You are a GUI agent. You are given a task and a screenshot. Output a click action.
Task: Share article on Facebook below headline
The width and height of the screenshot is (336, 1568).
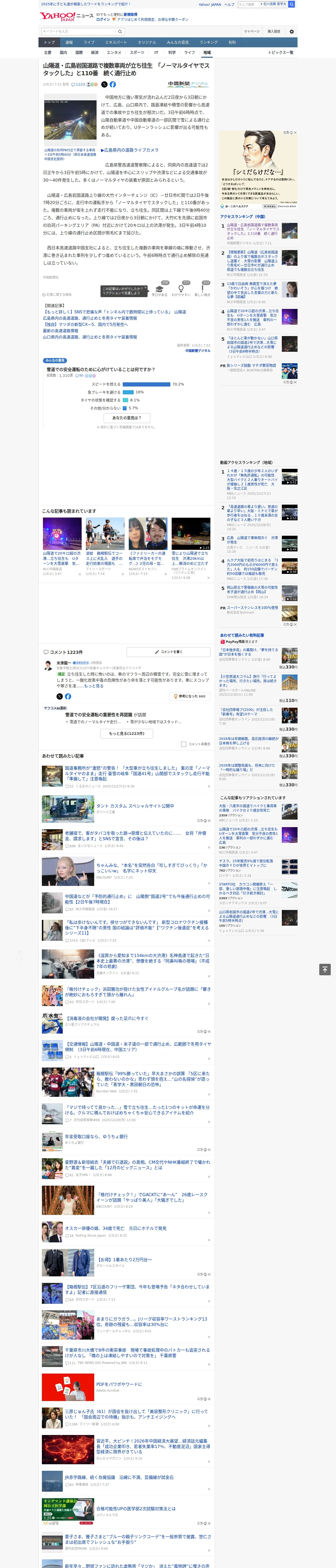[x=113, y=85]
